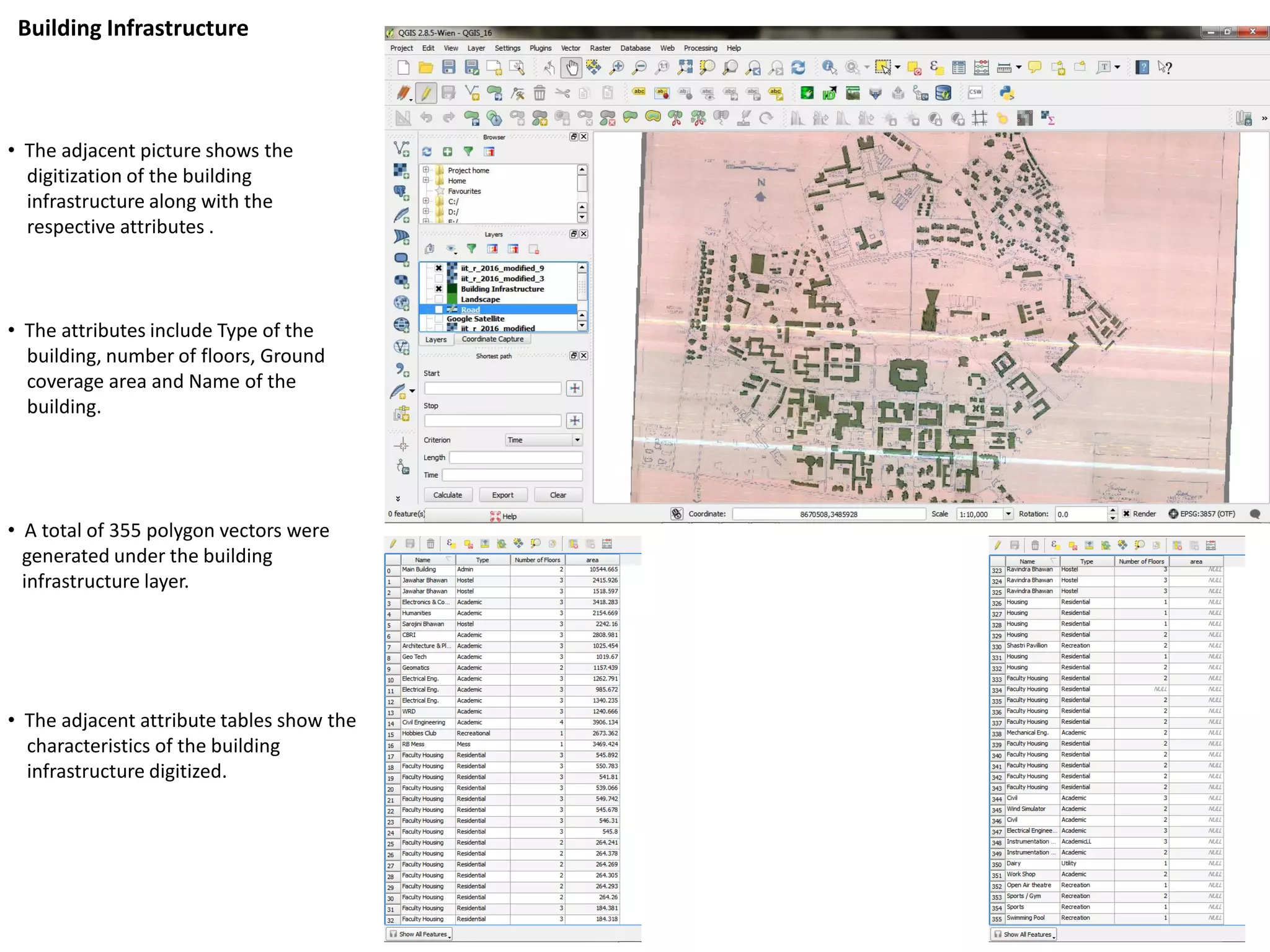Image resolution: width=1270 pixels, height=952 pixels.
Task: Click the Rotation spin box up arrow
Action: coord(1112,511)
